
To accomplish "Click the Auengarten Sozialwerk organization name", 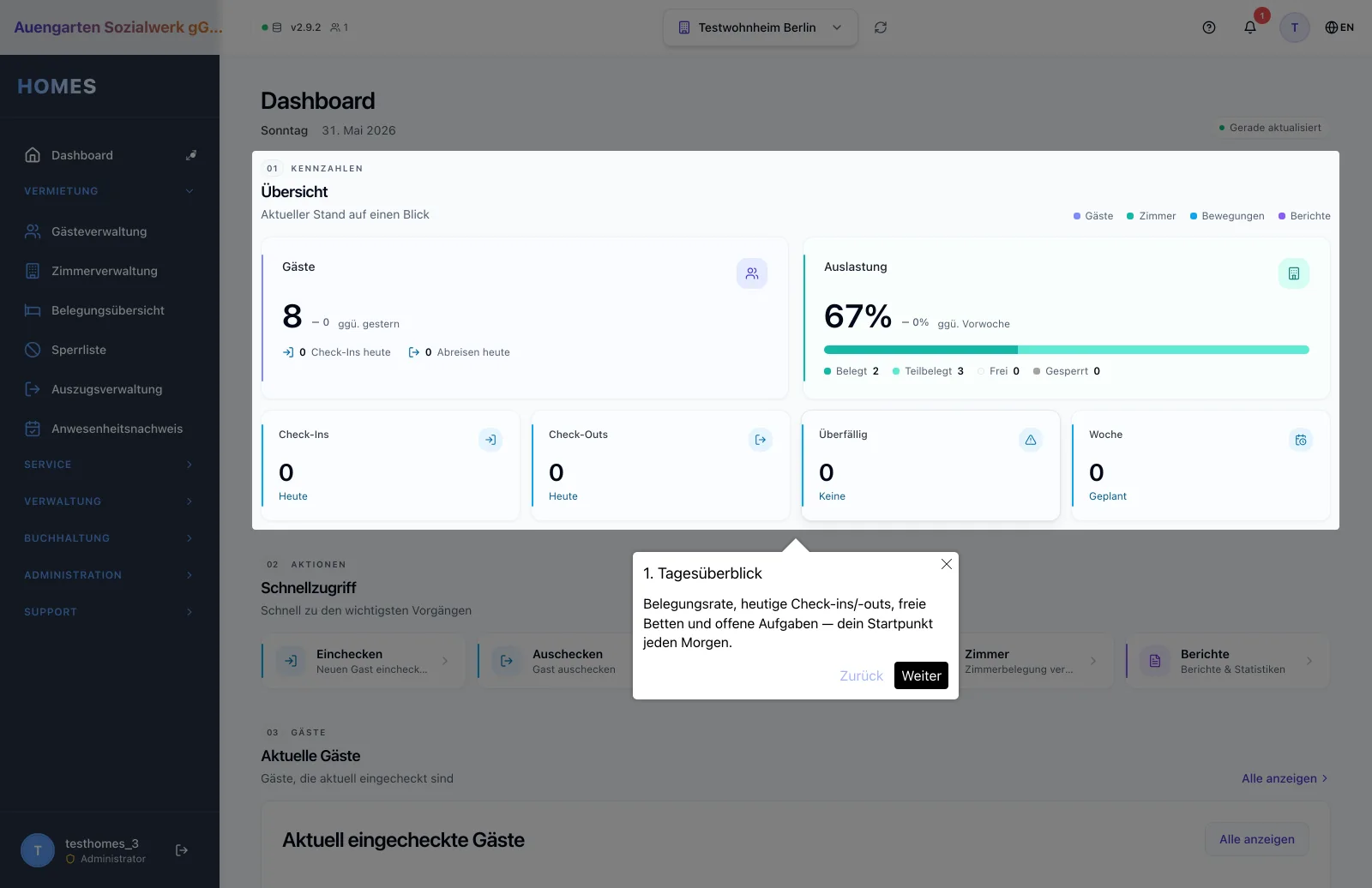I will 117,27.
